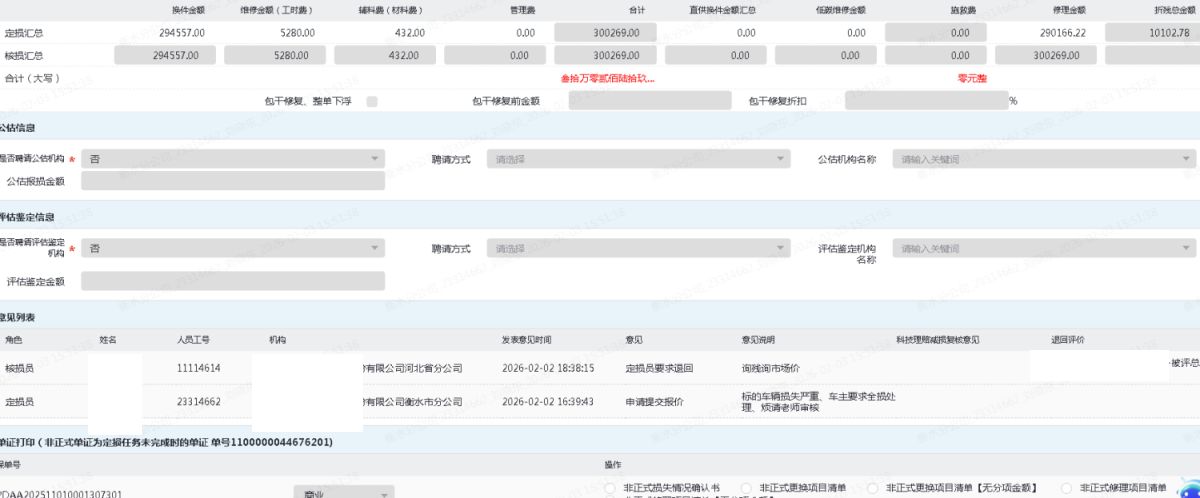Expand 聘请方式 dropdown in 评估鉴定信息 section

(x=637, y=248)
